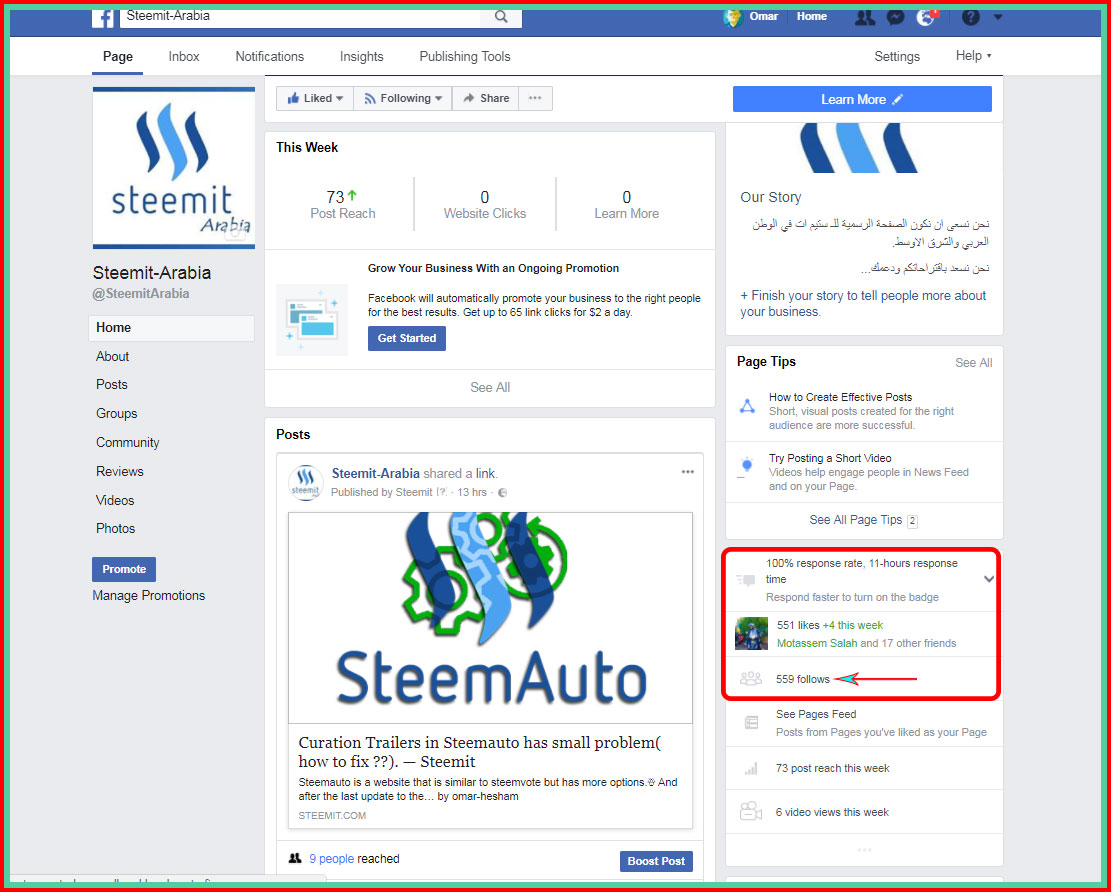Open See All Page Tips link
Image resolution: width=1111 pixels, height=892 pixels.
856,520
